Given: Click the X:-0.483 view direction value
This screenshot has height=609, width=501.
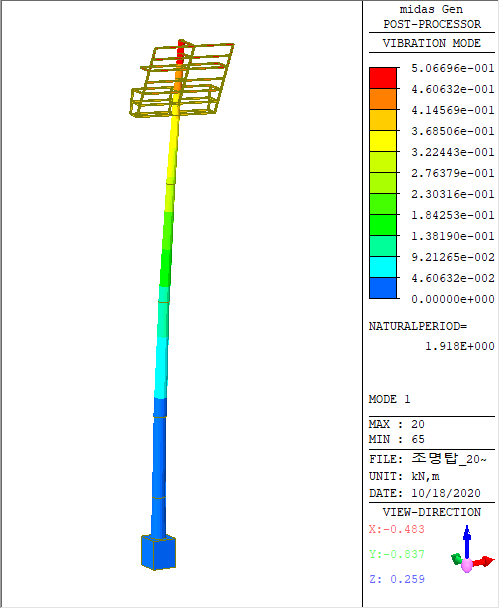Looking at the screenshot, I should point(397,529).
